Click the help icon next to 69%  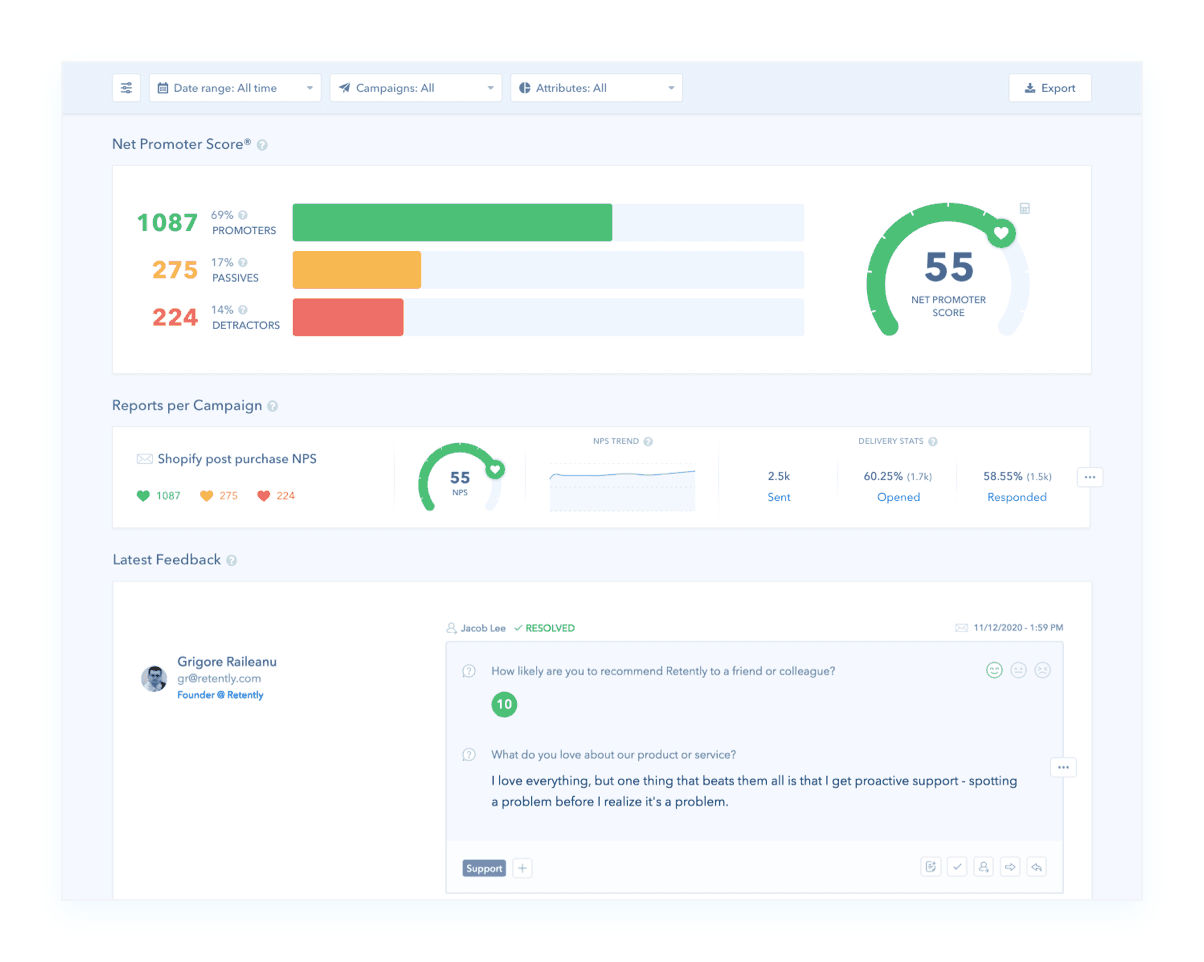click(x=243, y=215)
